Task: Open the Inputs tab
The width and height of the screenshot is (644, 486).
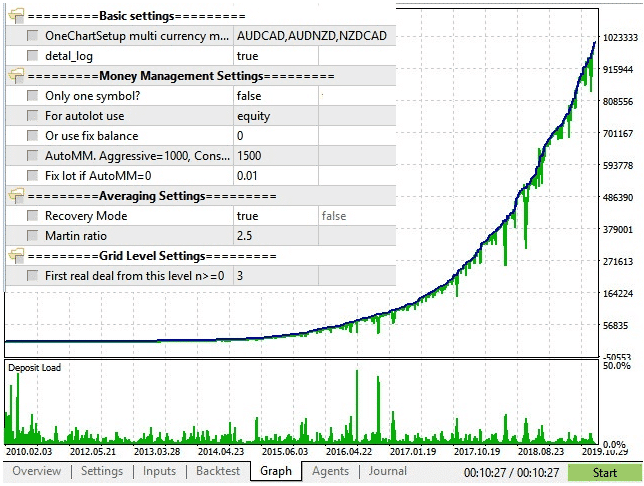Action: click(159, 471)
